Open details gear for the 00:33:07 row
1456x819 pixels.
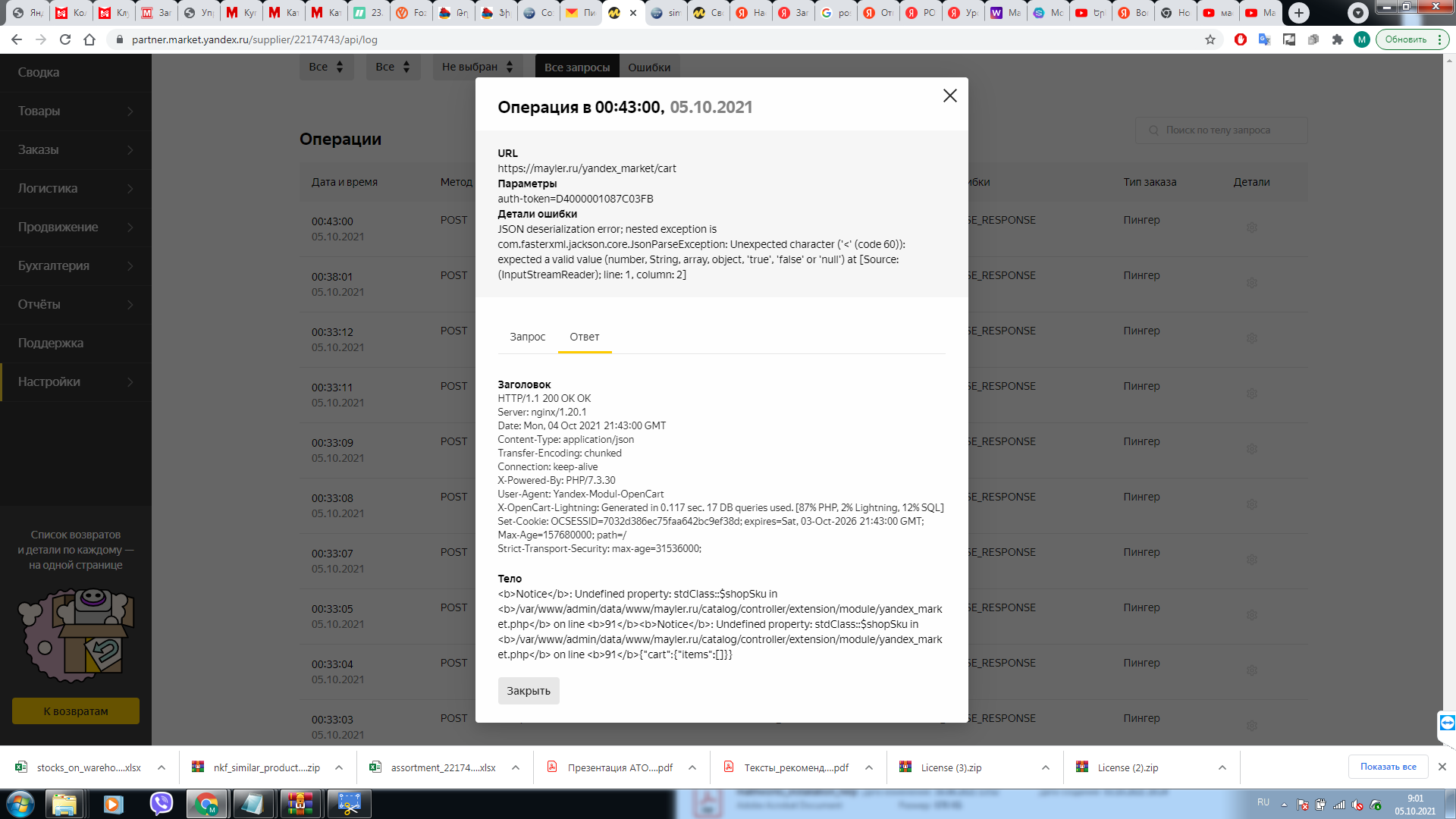coord(1252,560)
